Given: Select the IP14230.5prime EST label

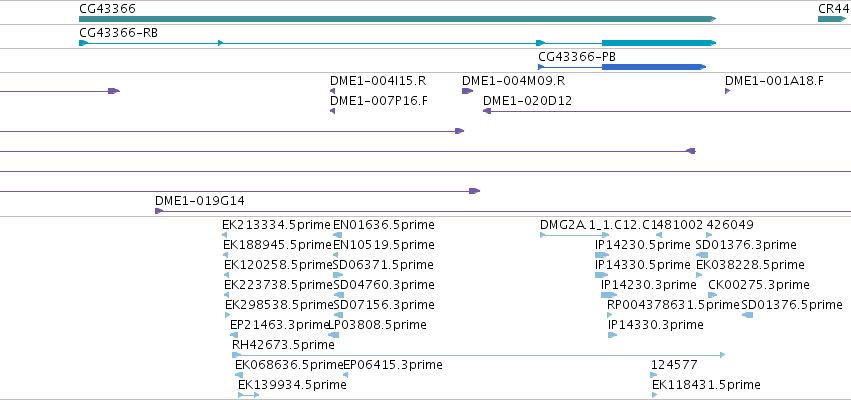Looking at the screenshot, I should (x=643, y=245).
